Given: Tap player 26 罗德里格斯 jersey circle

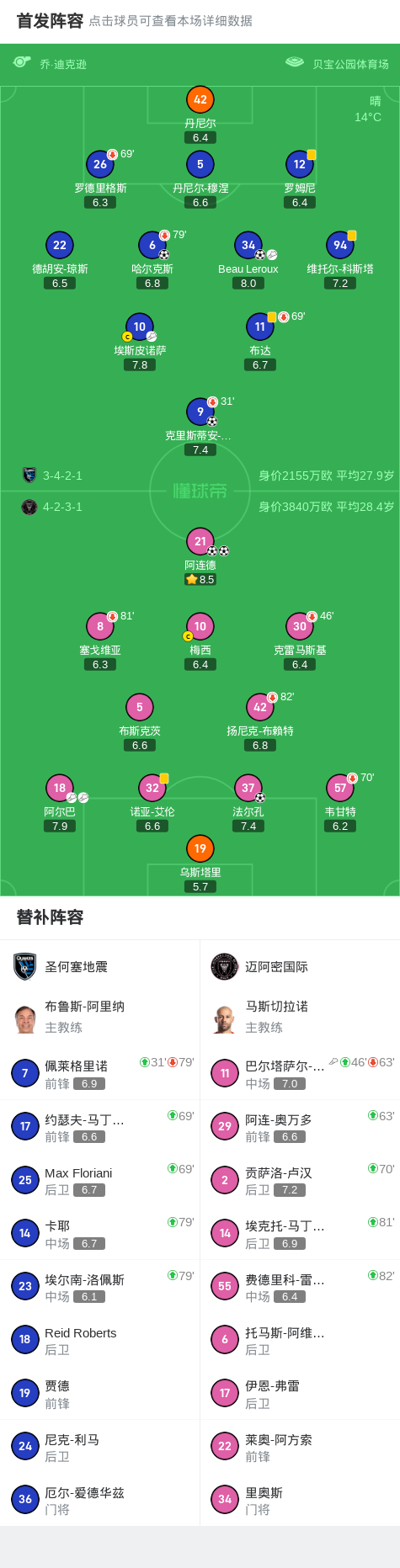Looking at the screenshot, I should [100, 164].
